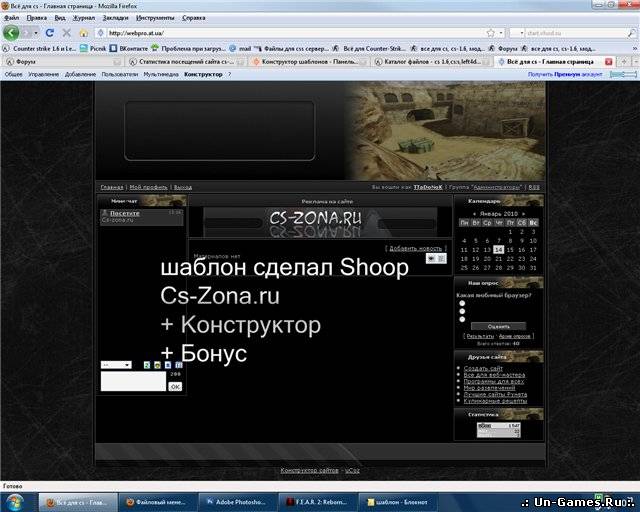
Task: Click the mini-chat message text field
Action: (x=132, y=381)
